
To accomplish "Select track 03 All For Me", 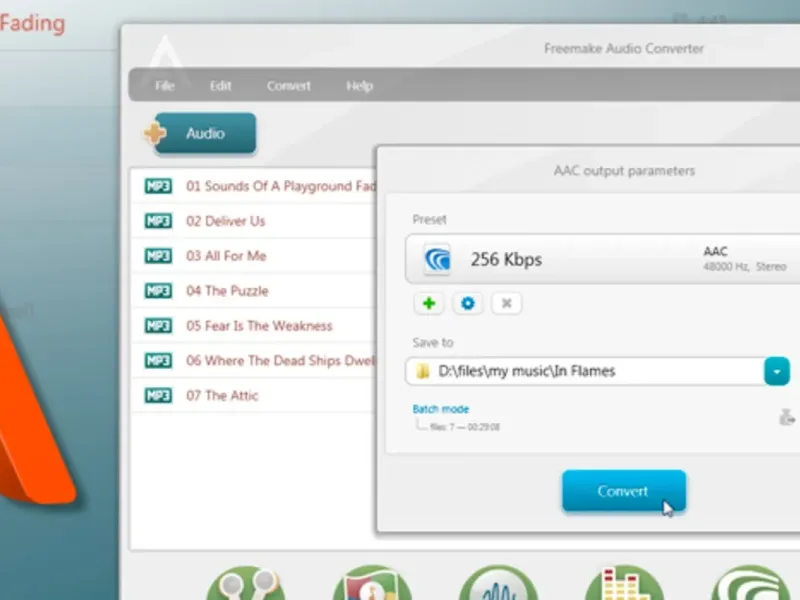I will [x=254, y=256].
